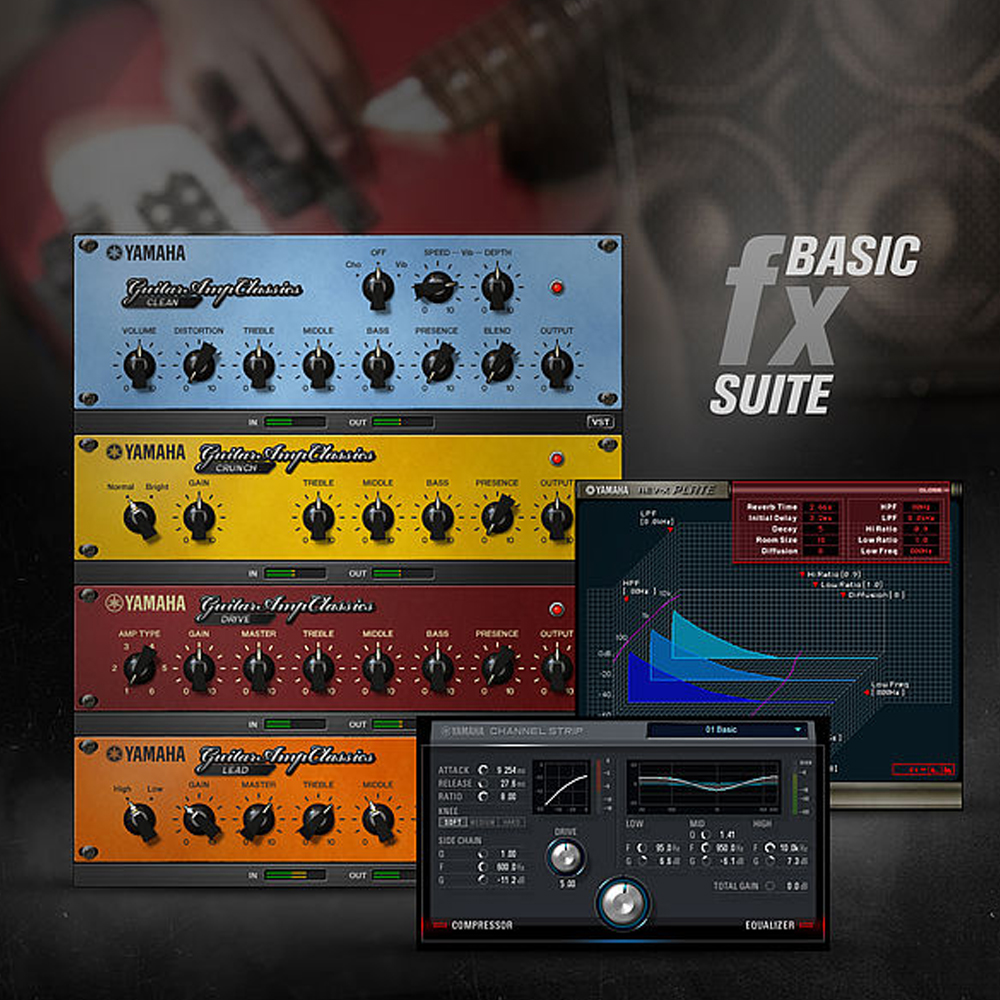The height and width of the screenshot is (1000, 1000).
Task: Select the MEDIUM knee option
Action: click(x=483, y=823)
